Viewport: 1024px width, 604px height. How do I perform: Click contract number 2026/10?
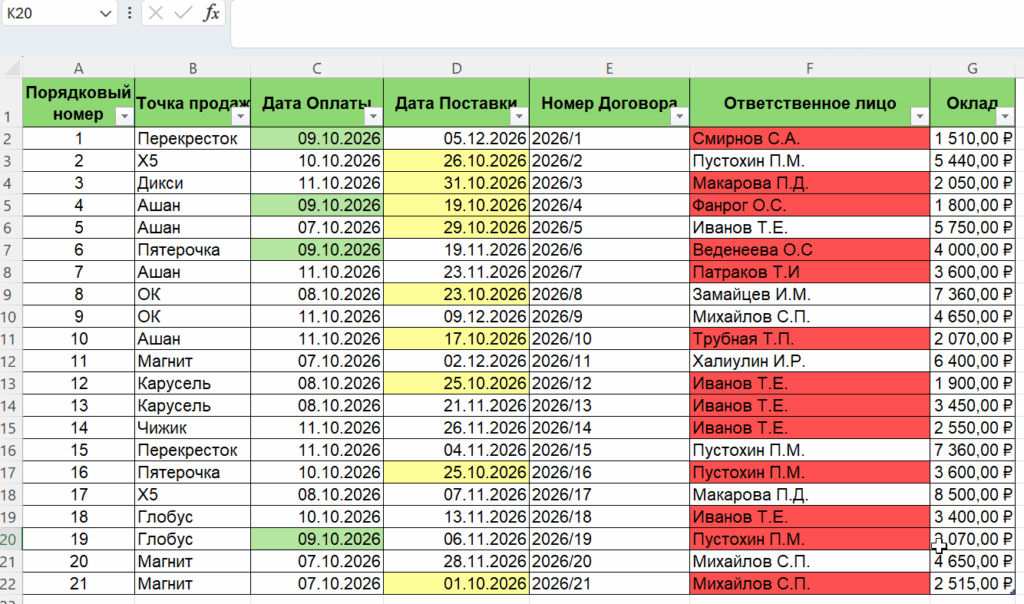click(609, 339)
